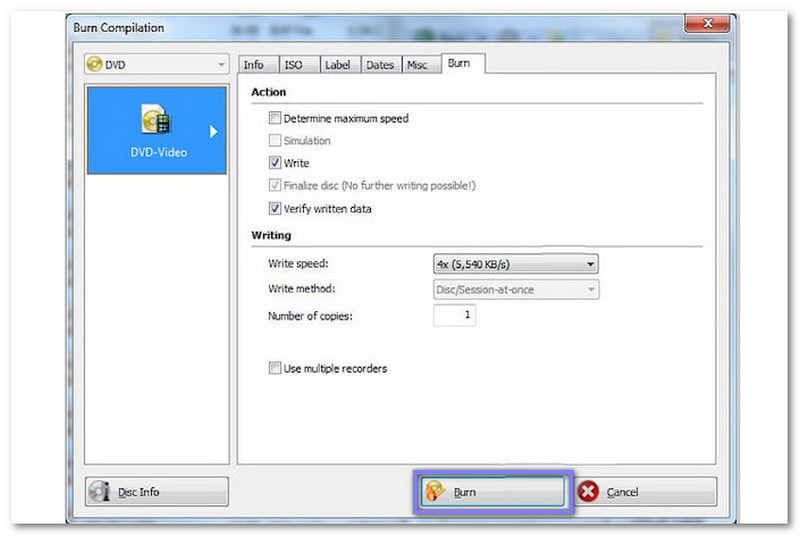Click the 'Burn Compilation' window title
This screenshot has width=800, height=536.
(x=119, y=28)
